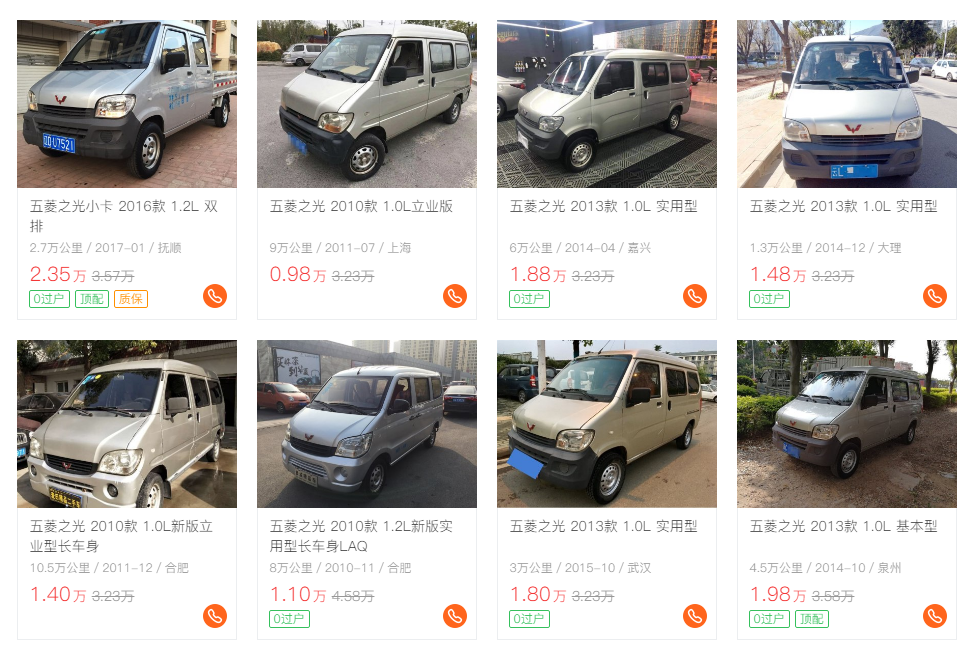
Task: Call seller of 0.98万 Shanghai van
Action: pos(455,296)
